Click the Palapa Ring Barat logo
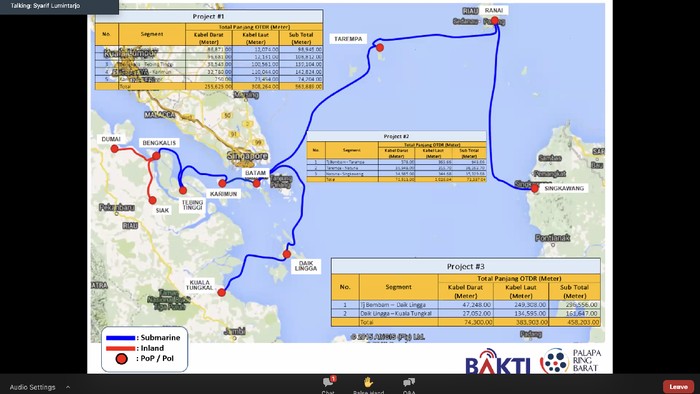The width and height of the screenshot is (700, 394). [571, 361]
